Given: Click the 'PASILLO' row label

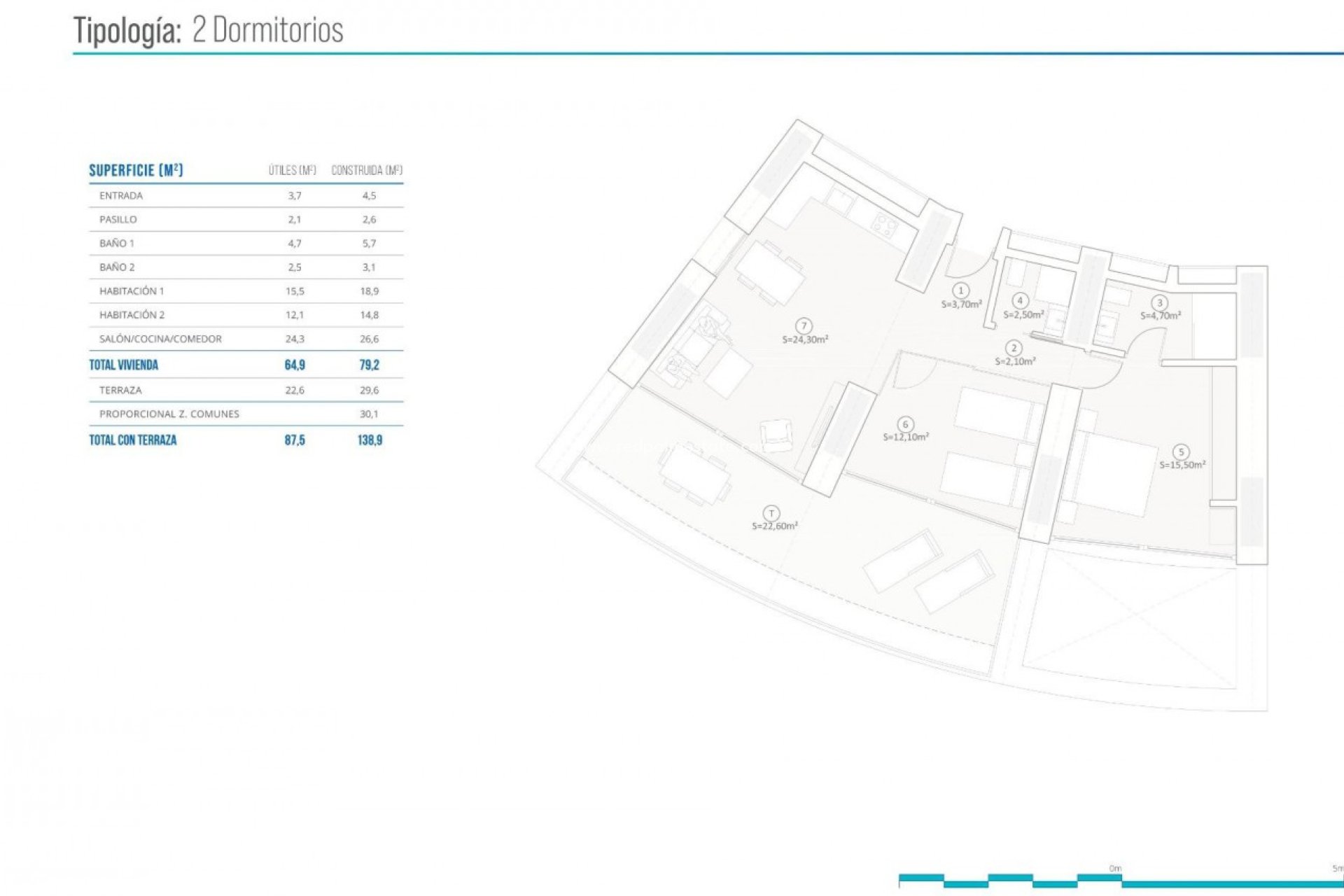Looking at the screenshot, I should click(x=118, y=220).
